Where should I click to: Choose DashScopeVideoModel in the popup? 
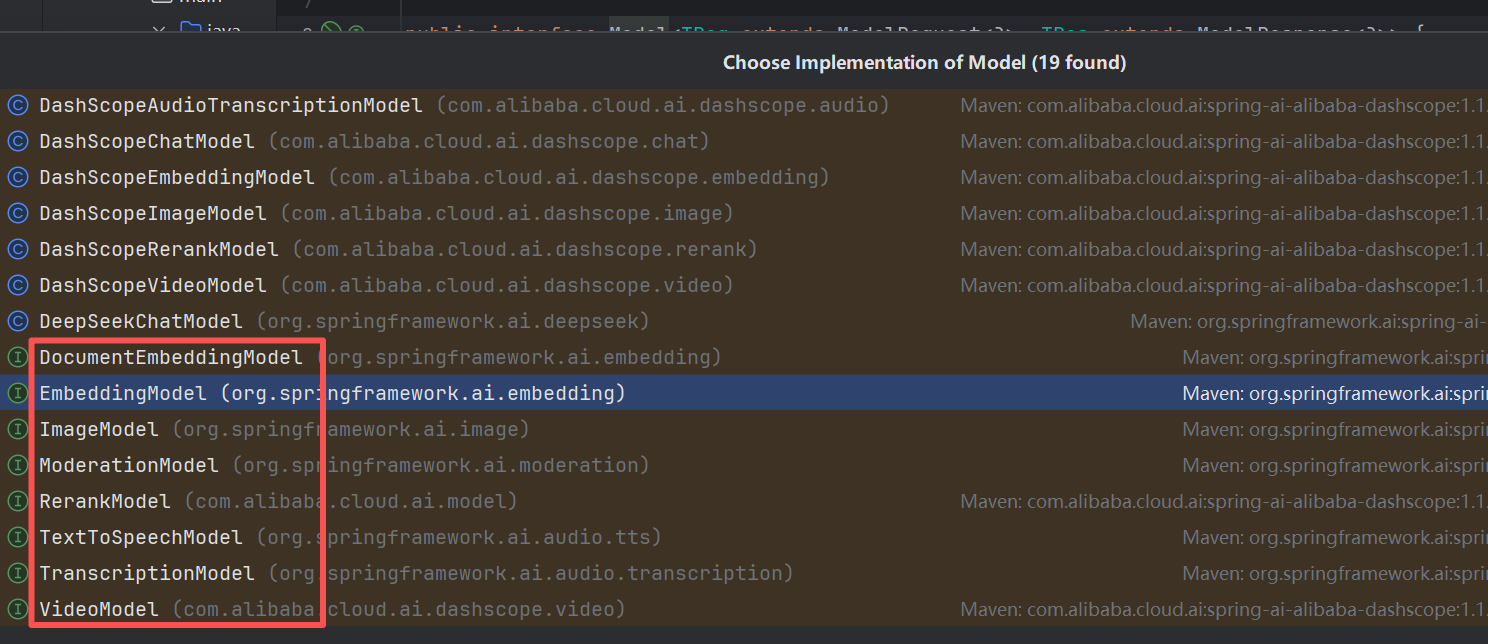coord(153,285)
